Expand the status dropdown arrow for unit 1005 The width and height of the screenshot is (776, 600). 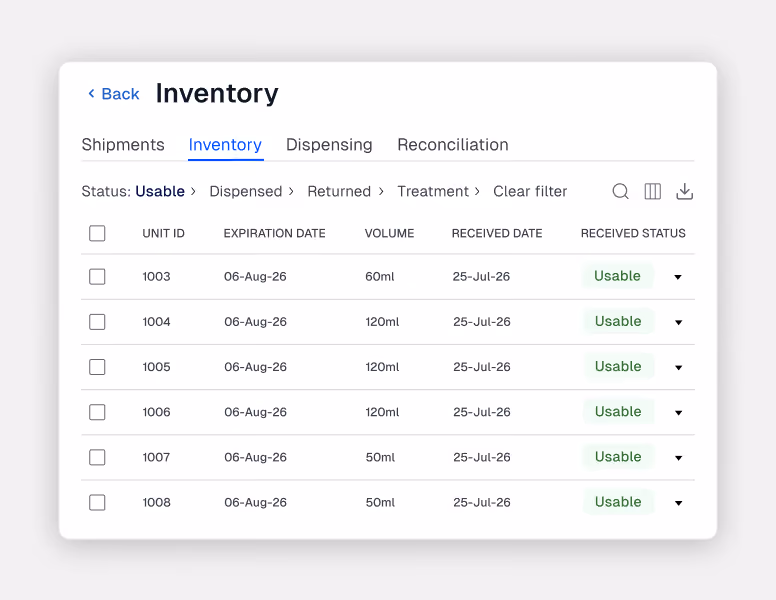679,367
